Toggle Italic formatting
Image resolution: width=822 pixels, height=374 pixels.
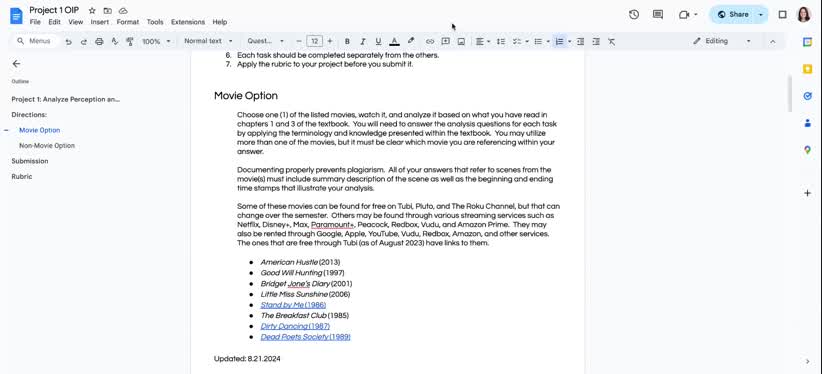[x=362, y=41]
